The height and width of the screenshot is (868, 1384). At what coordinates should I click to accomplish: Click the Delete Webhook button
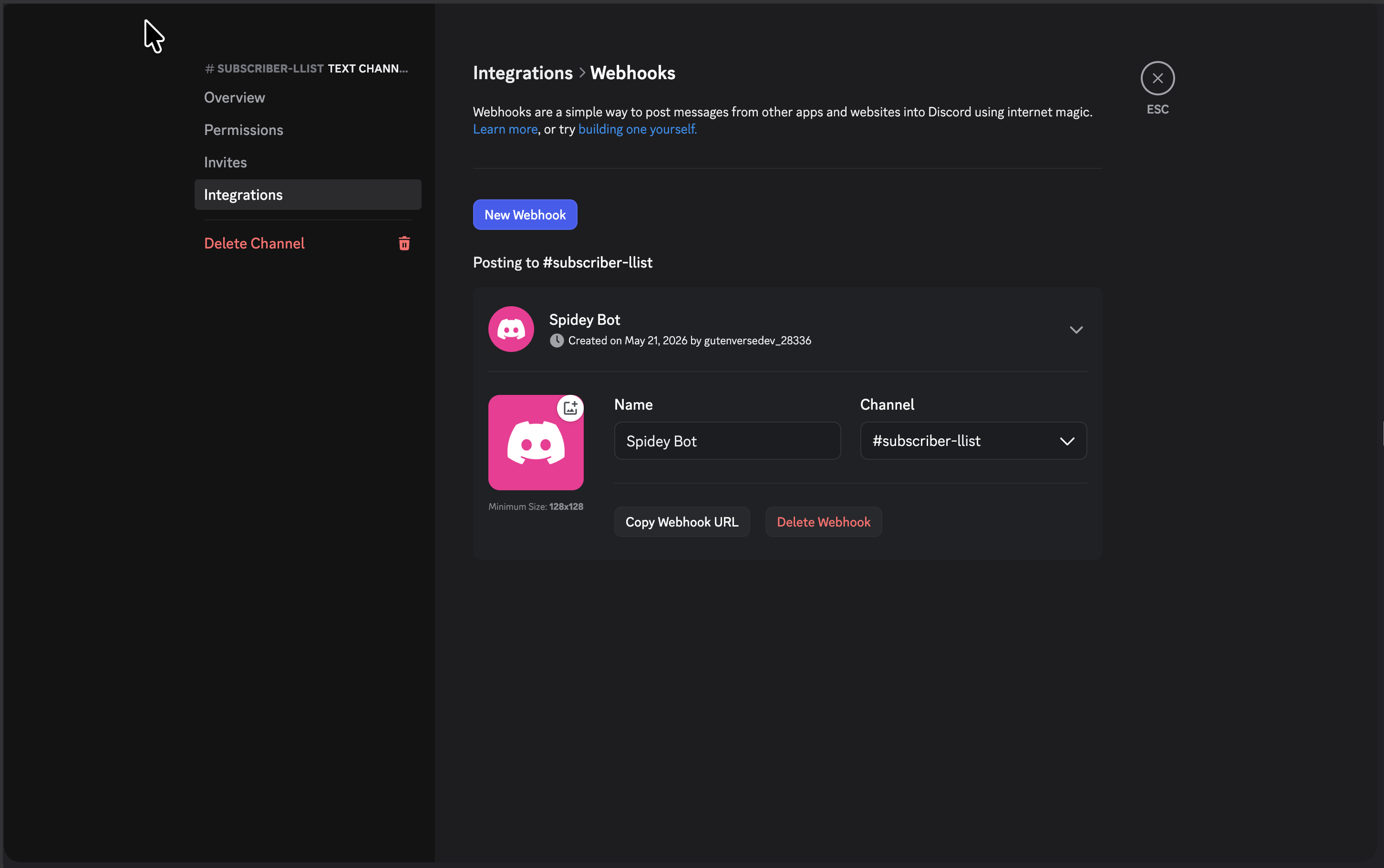823,522
